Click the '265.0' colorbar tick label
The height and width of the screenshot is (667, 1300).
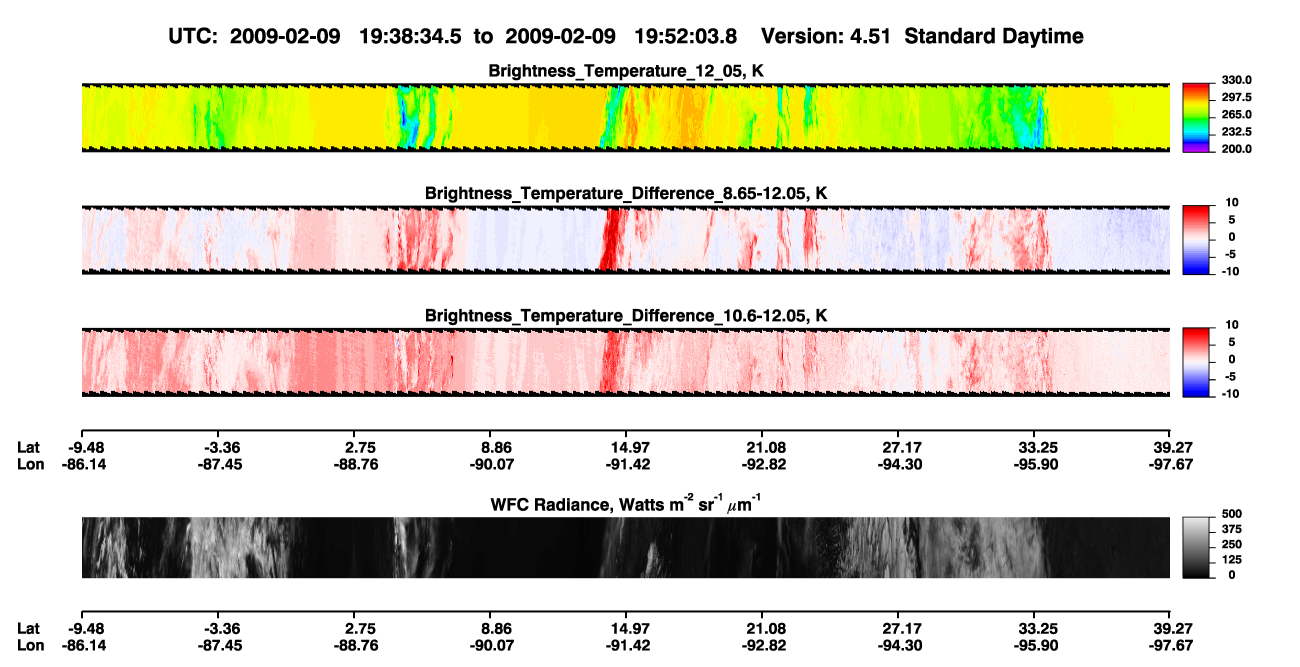[x=1236, y=114]
